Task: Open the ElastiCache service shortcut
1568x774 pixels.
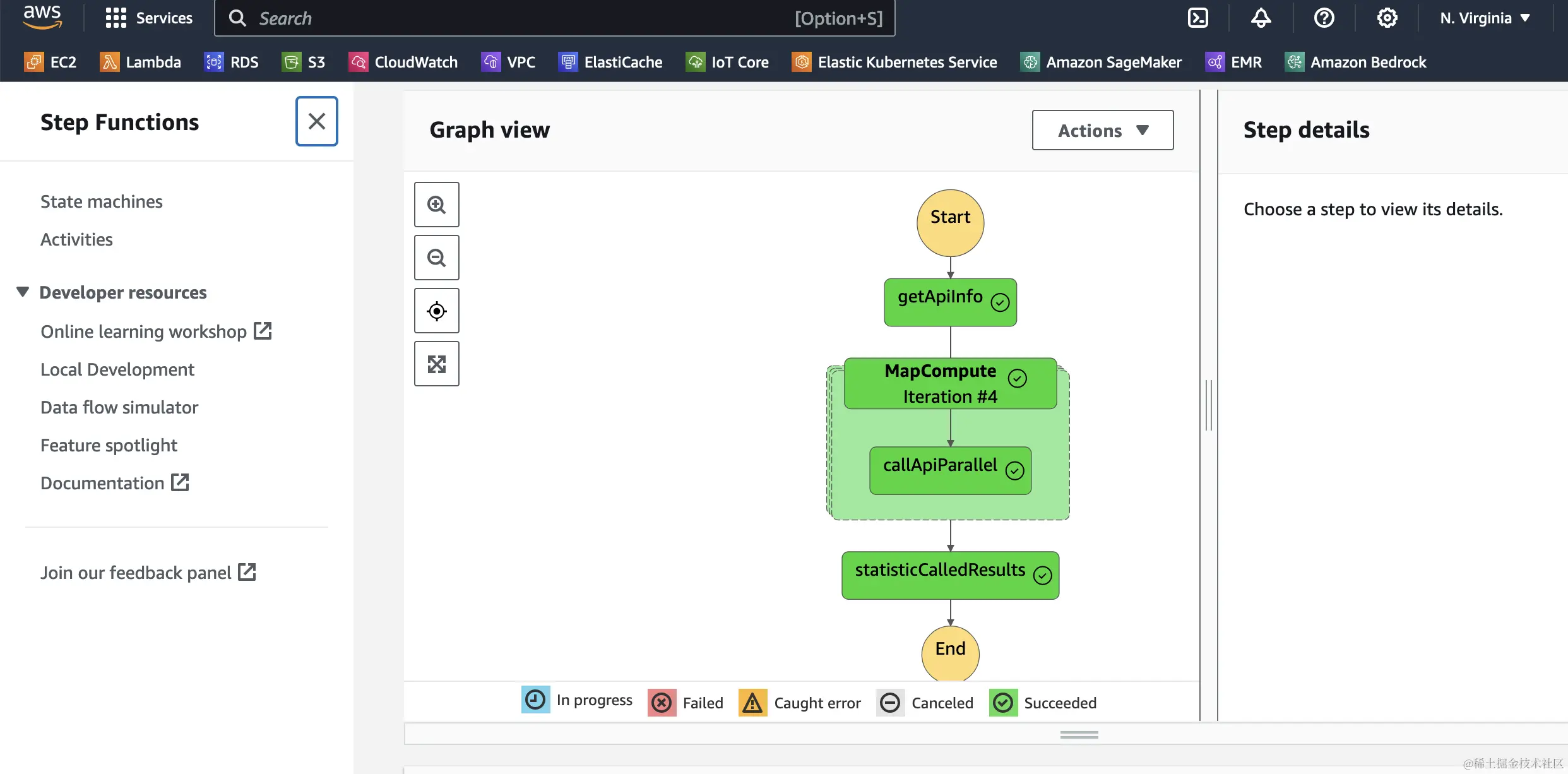Action: pyautogui.click(x=610, y=62)
